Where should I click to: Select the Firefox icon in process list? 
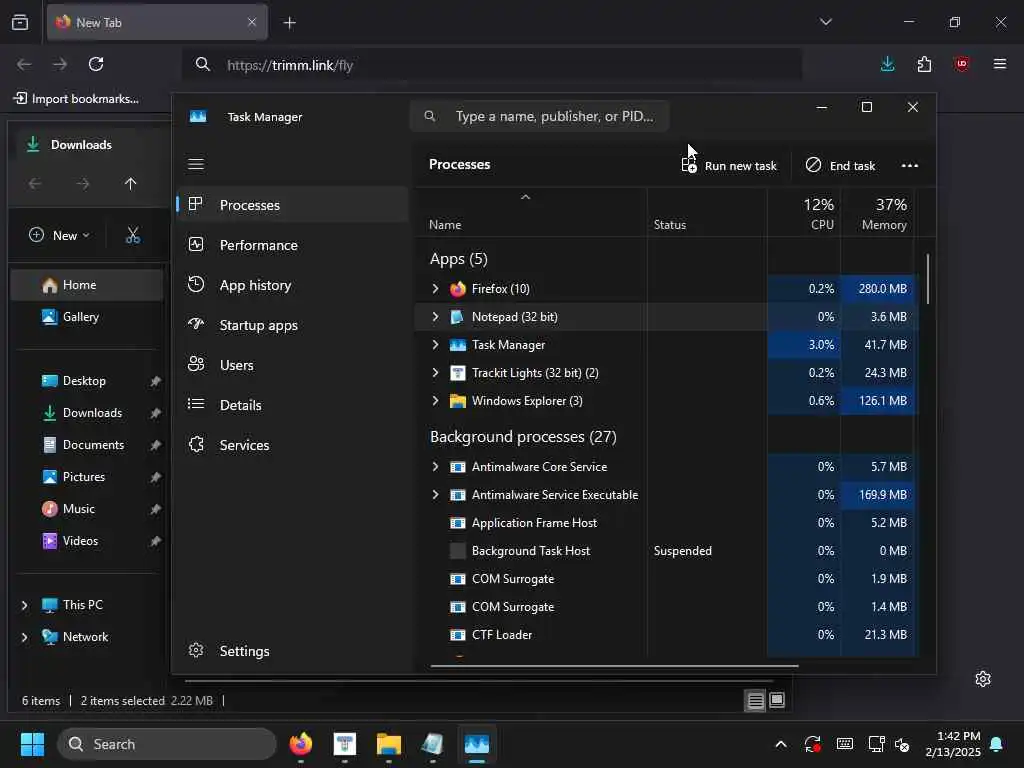[x=458, y=289]
